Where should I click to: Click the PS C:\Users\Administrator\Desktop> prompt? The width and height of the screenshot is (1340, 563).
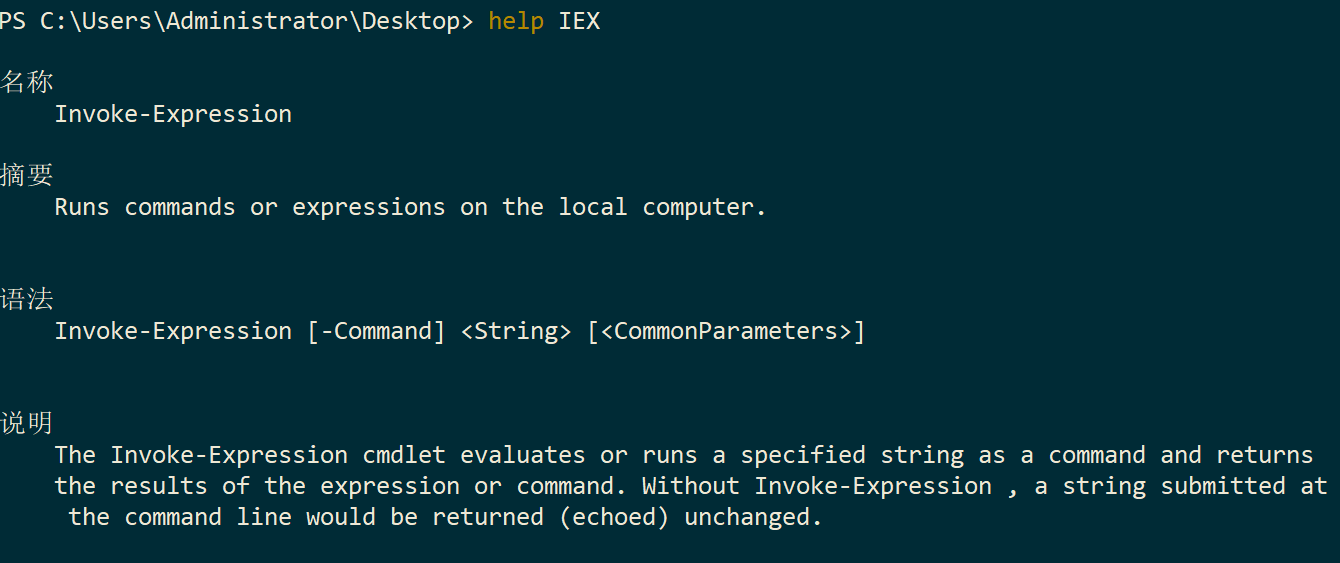coord(236,21)
